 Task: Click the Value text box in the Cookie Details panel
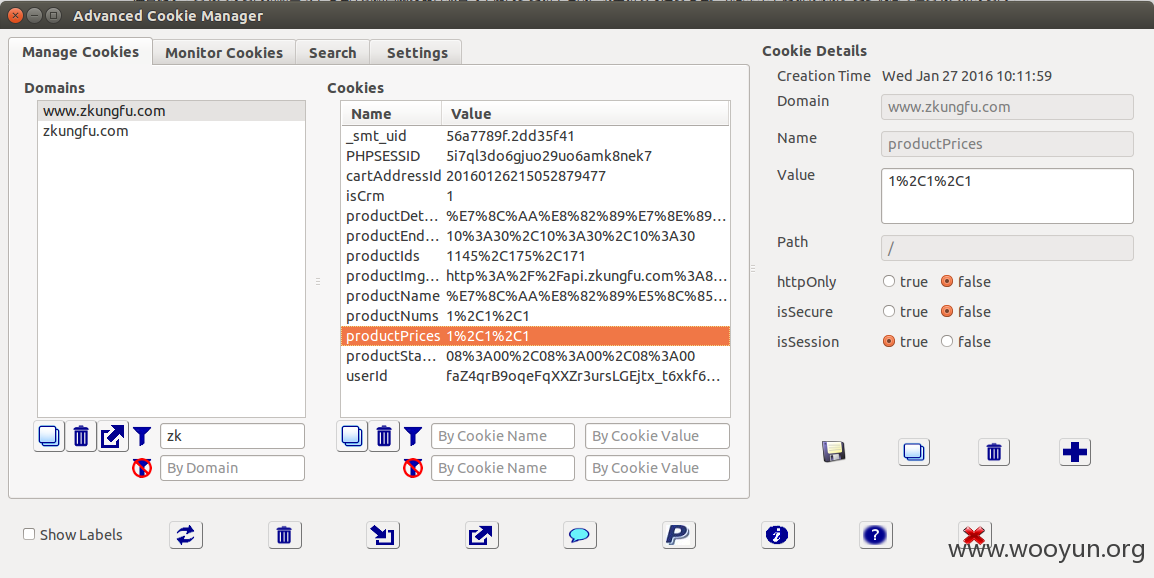click(x=1007, y=196)
